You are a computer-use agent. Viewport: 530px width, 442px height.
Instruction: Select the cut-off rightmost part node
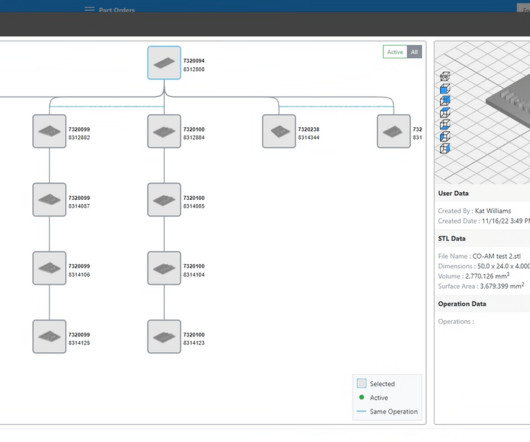pos(394,131)
